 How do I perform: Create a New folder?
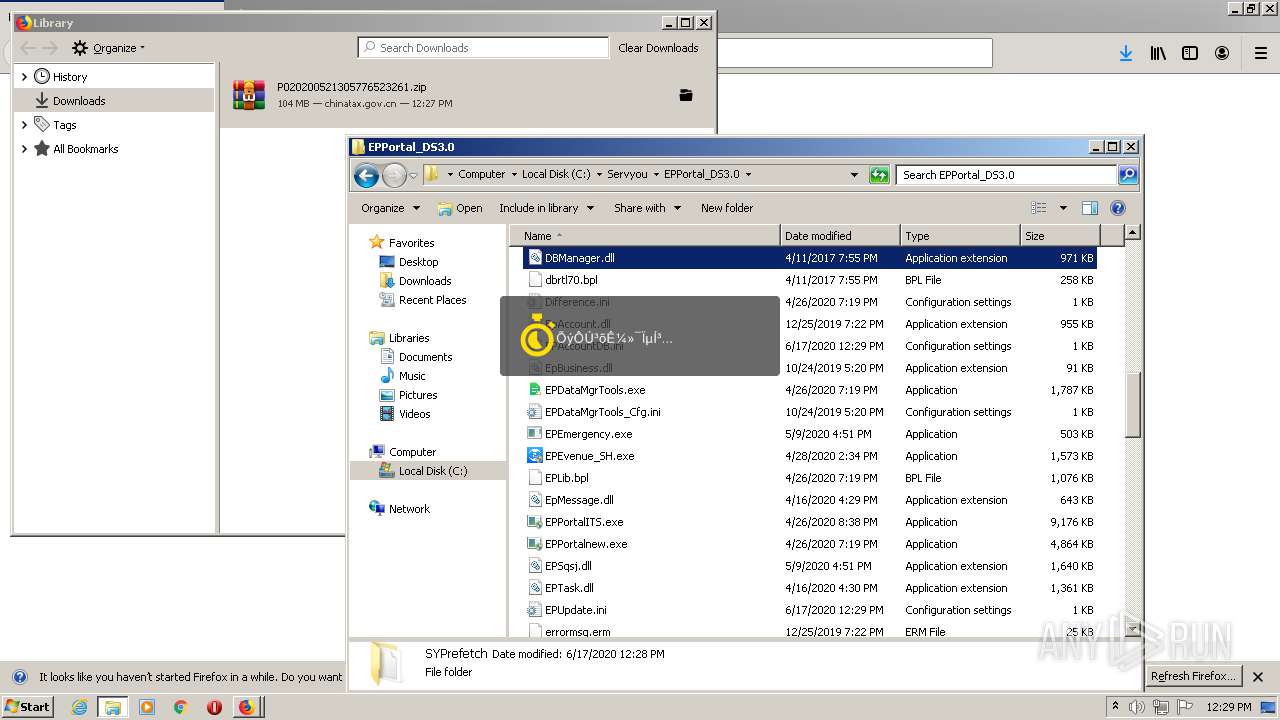(x=727, y=208)
